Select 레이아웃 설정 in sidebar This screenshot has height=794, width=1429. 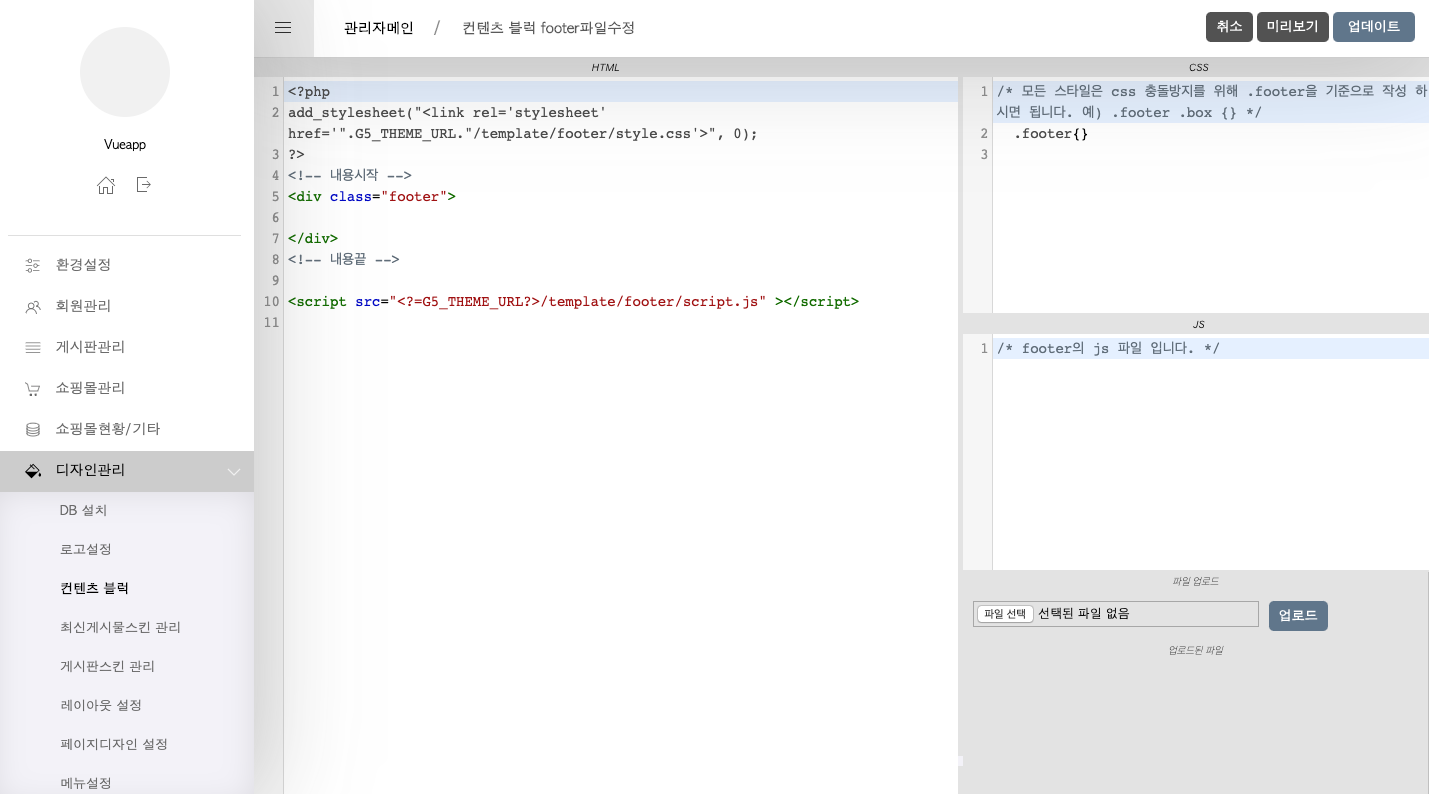pyautogui.click(x=101, y=705)
